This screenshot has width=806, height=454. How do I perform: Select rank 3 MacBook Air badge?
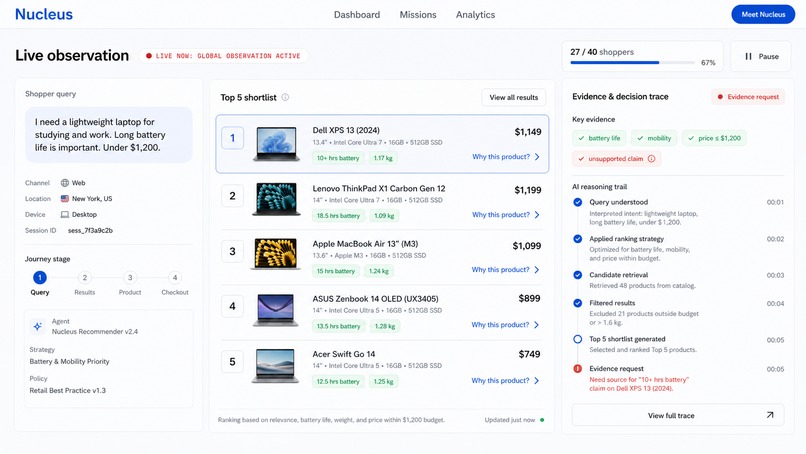[x=232, y=251]
